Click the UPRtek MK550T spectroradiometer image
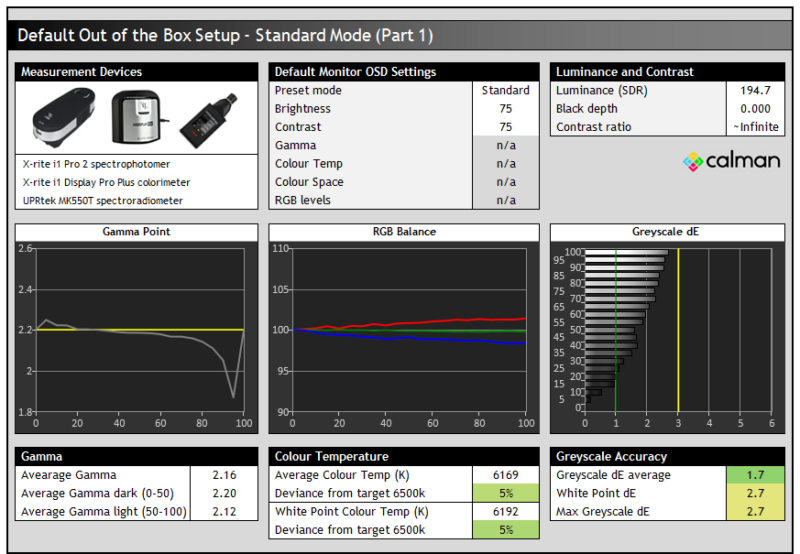 (x=211, y=117)
